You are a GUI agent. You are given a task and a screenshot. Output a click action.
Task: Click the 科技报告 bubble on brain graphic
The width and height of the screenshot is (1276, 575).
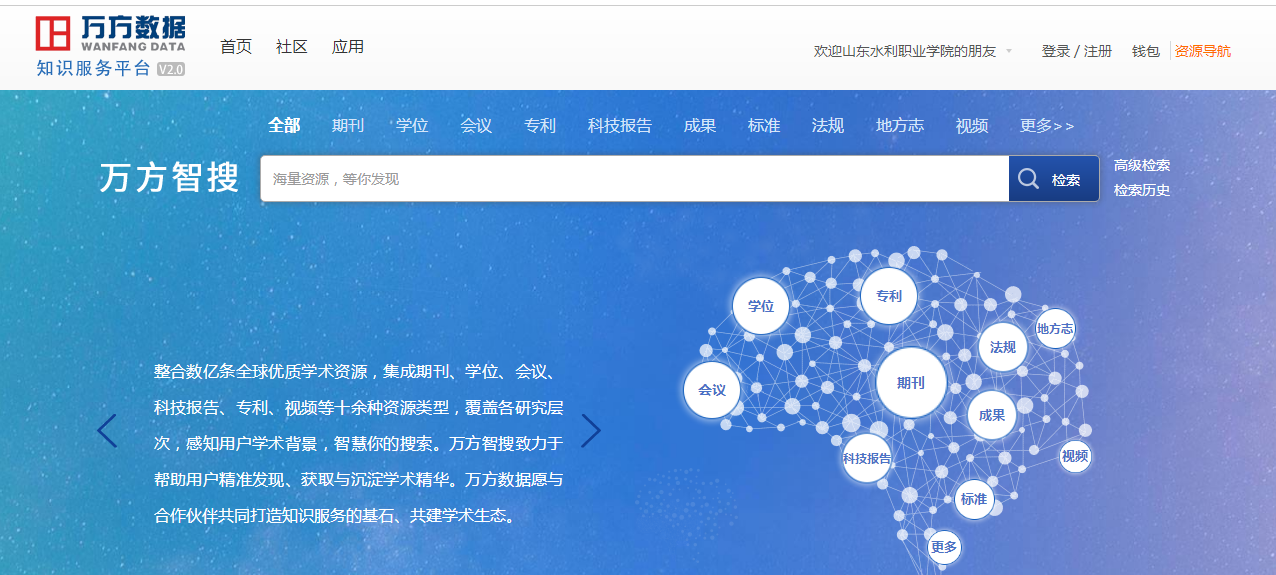click(x=867, y=459)
